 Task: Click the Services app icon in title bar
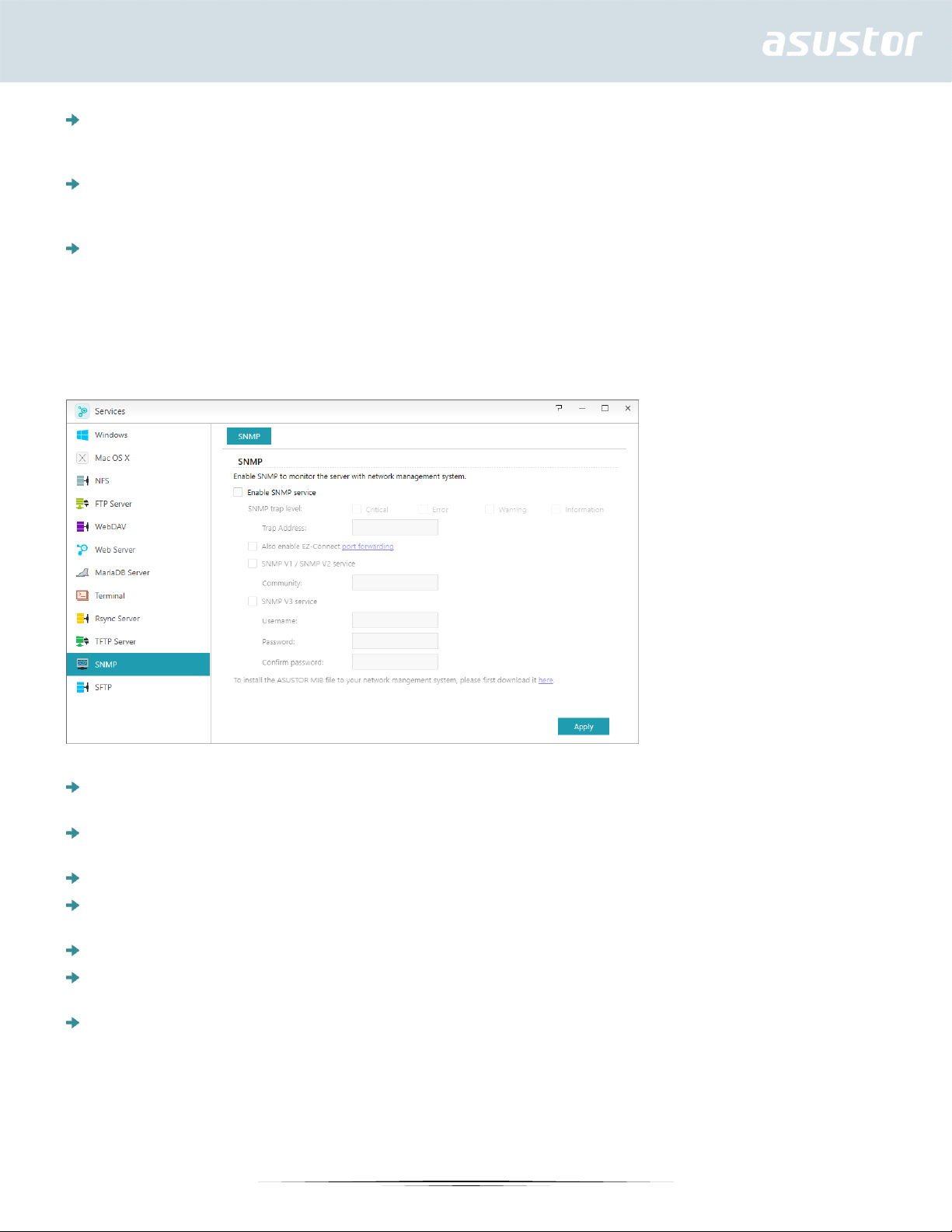82,411
